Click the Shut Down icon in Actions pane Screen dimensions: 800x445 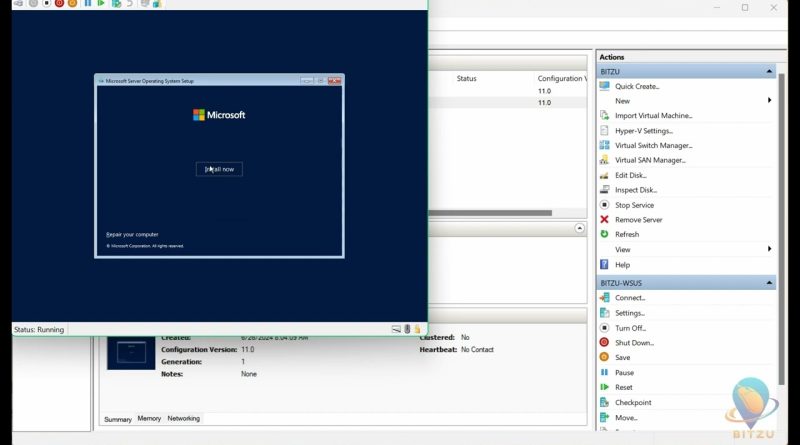point(605,342)
